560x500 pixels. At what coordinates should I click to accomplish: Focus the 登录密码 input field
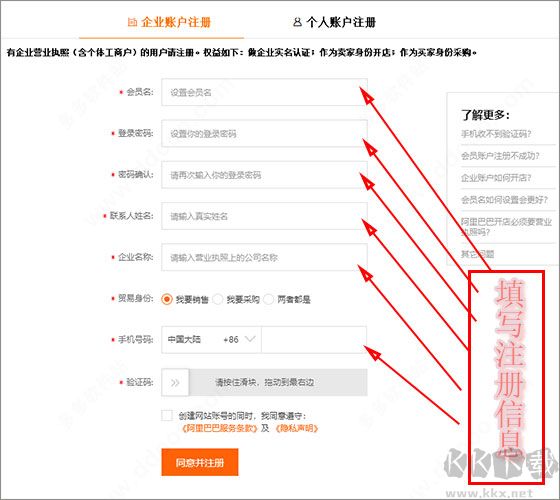coord(264,134)
